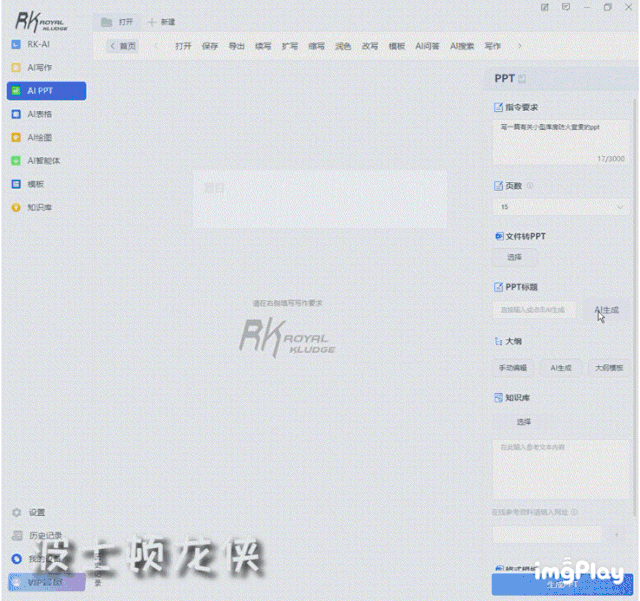The height and width of the screenshot is (601, 640).
Task: Click the 指令要求 label icon
Action: point(498,107)
